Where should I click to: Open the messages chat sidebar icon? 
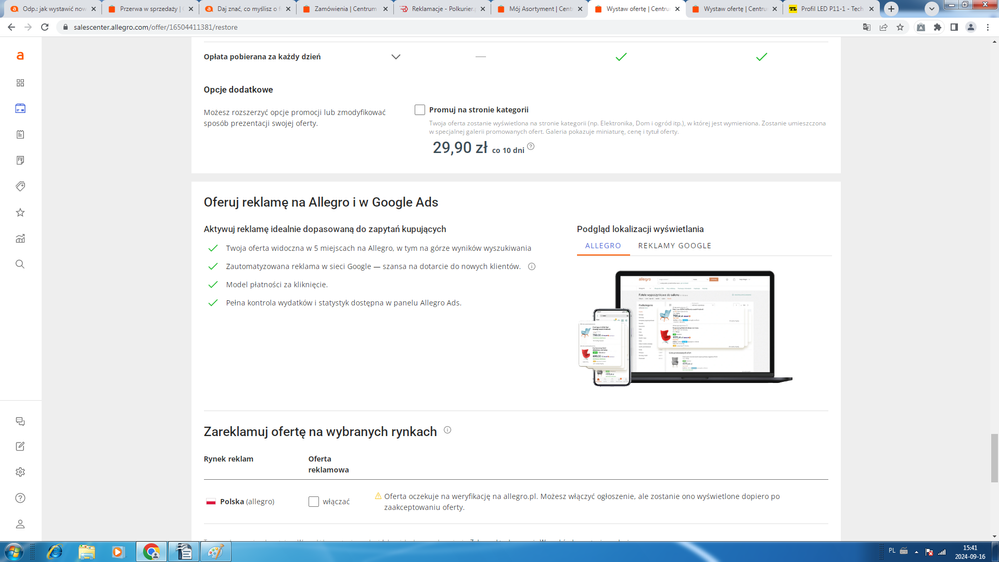coord(20,421)
